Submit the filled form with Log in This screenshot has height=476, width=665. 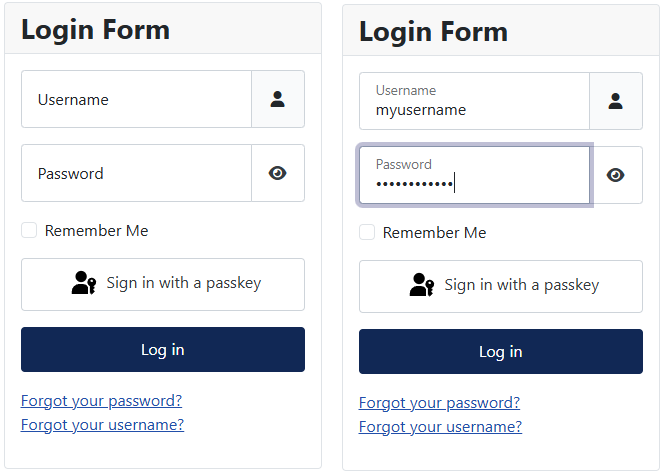[501, 351]
